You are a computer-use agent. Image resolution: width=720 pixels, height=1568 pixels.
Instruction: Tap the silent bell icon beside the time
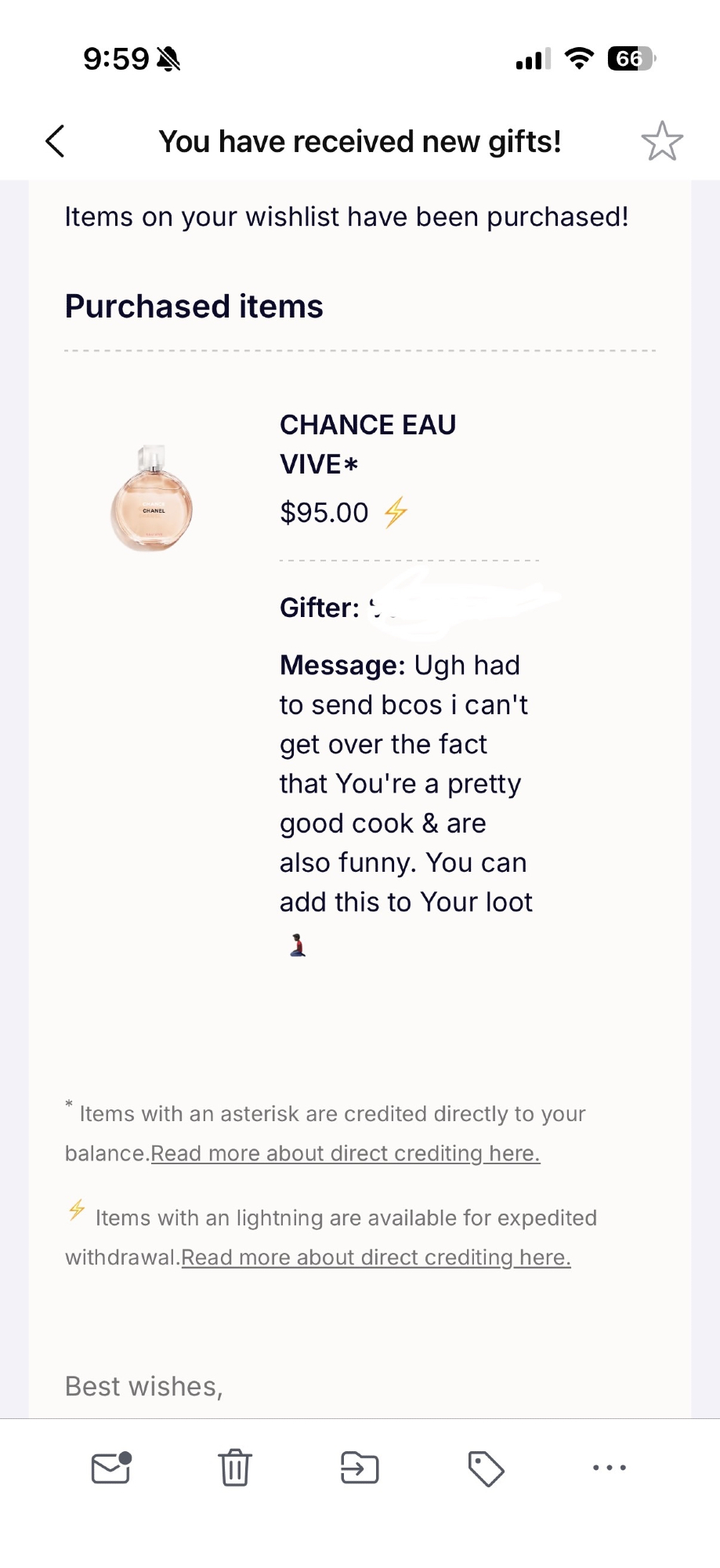[168, 59]
